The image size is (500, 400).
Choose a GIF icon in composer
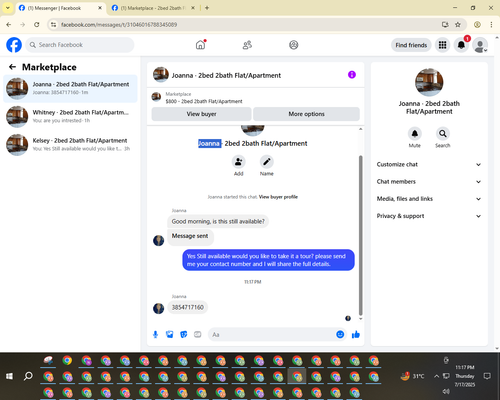point(198,334)
